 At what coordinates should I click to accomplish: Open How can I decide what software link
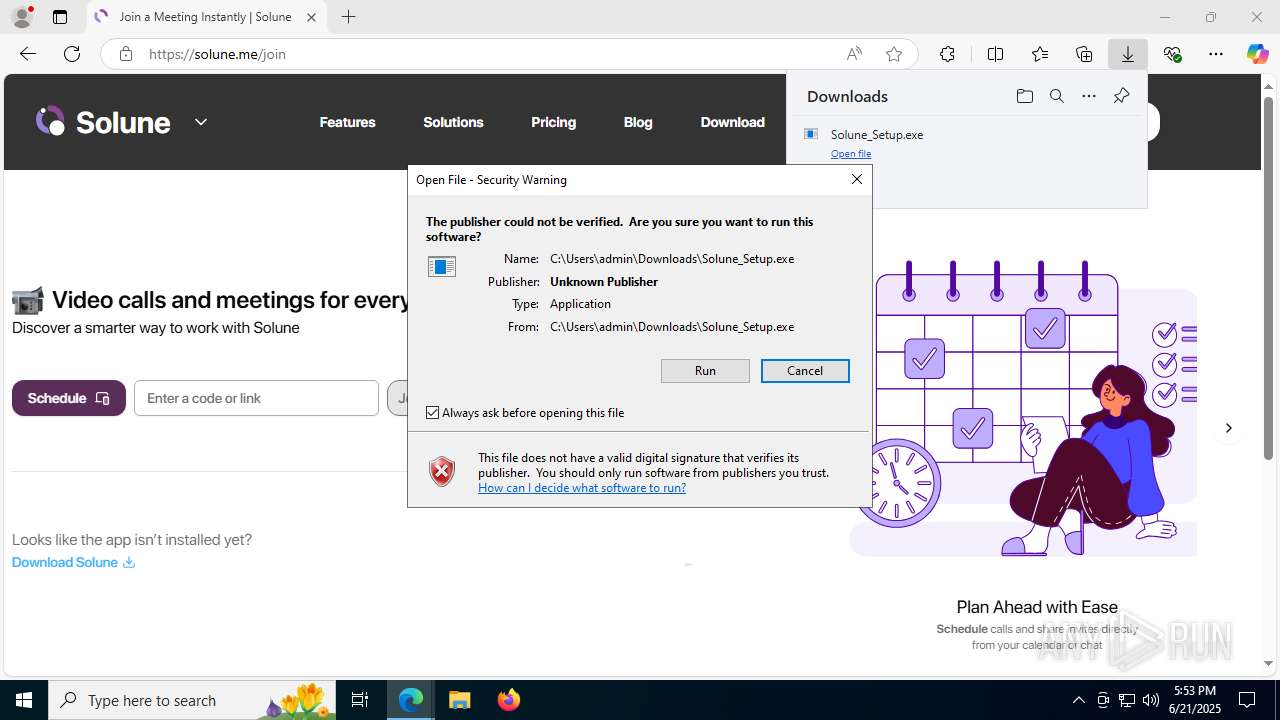(x=582, y=488)
